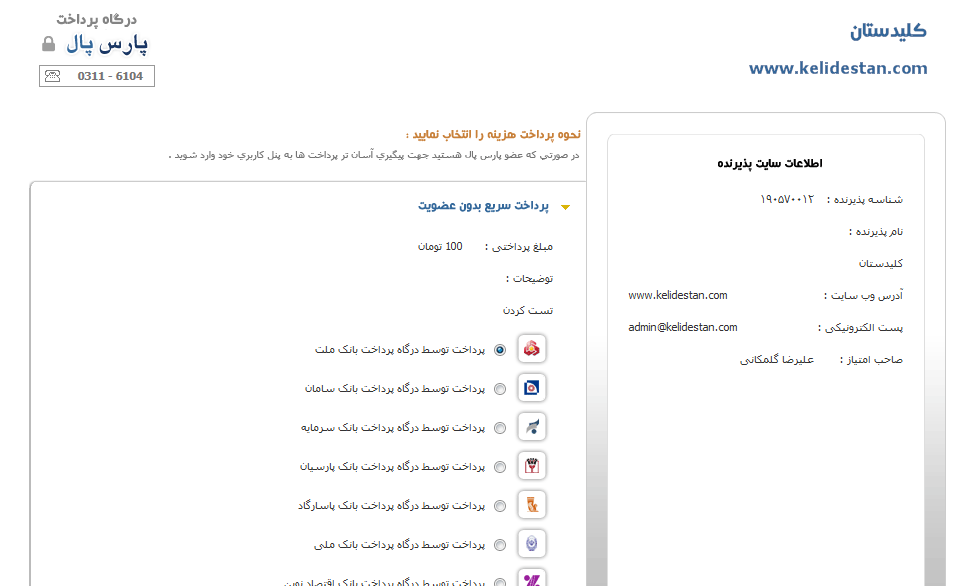This screenshot has height=586, width=976.
Task: Click the پرداخت توسط درگاه پرداخت بانک پارسیان label
Action: [x=392, y=467]
